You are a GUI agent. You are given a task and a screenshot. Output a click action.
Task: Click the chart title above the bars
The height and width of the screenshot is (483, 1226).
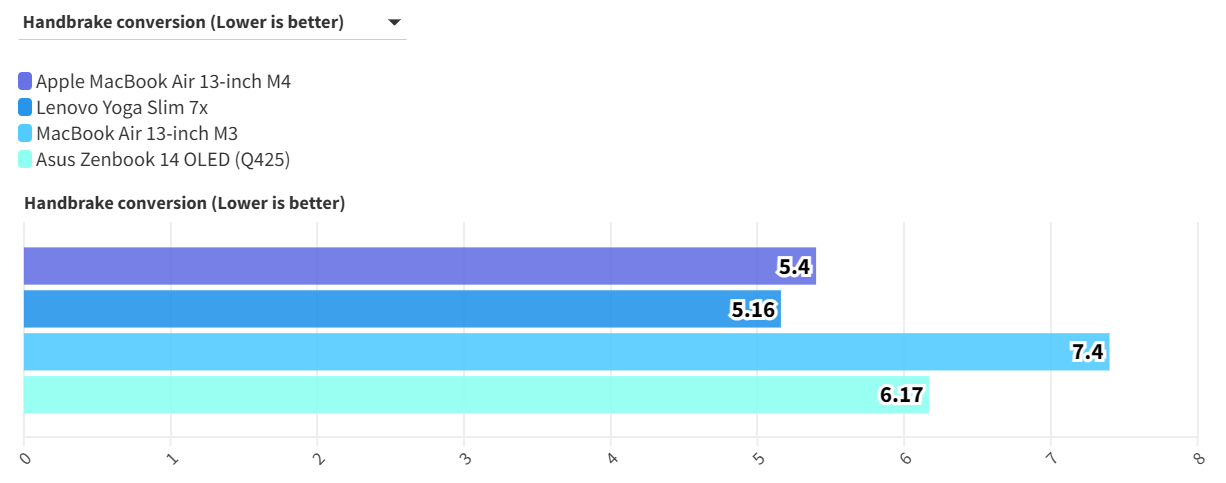click(x=184, y=203)
